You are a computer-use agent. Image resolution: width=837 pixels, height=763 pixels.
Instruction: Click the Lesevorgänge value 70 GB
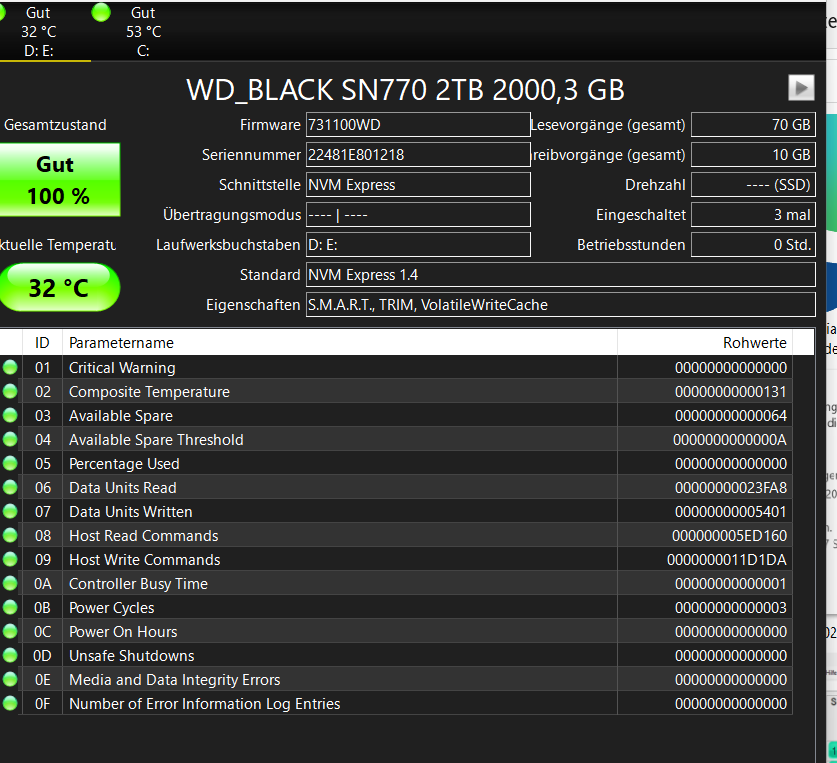tap(753, 125)
